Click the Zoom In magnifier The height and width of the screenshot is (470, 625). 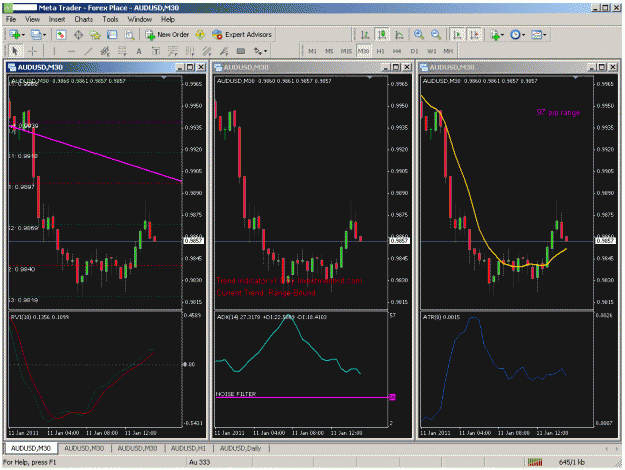[419, 35]
